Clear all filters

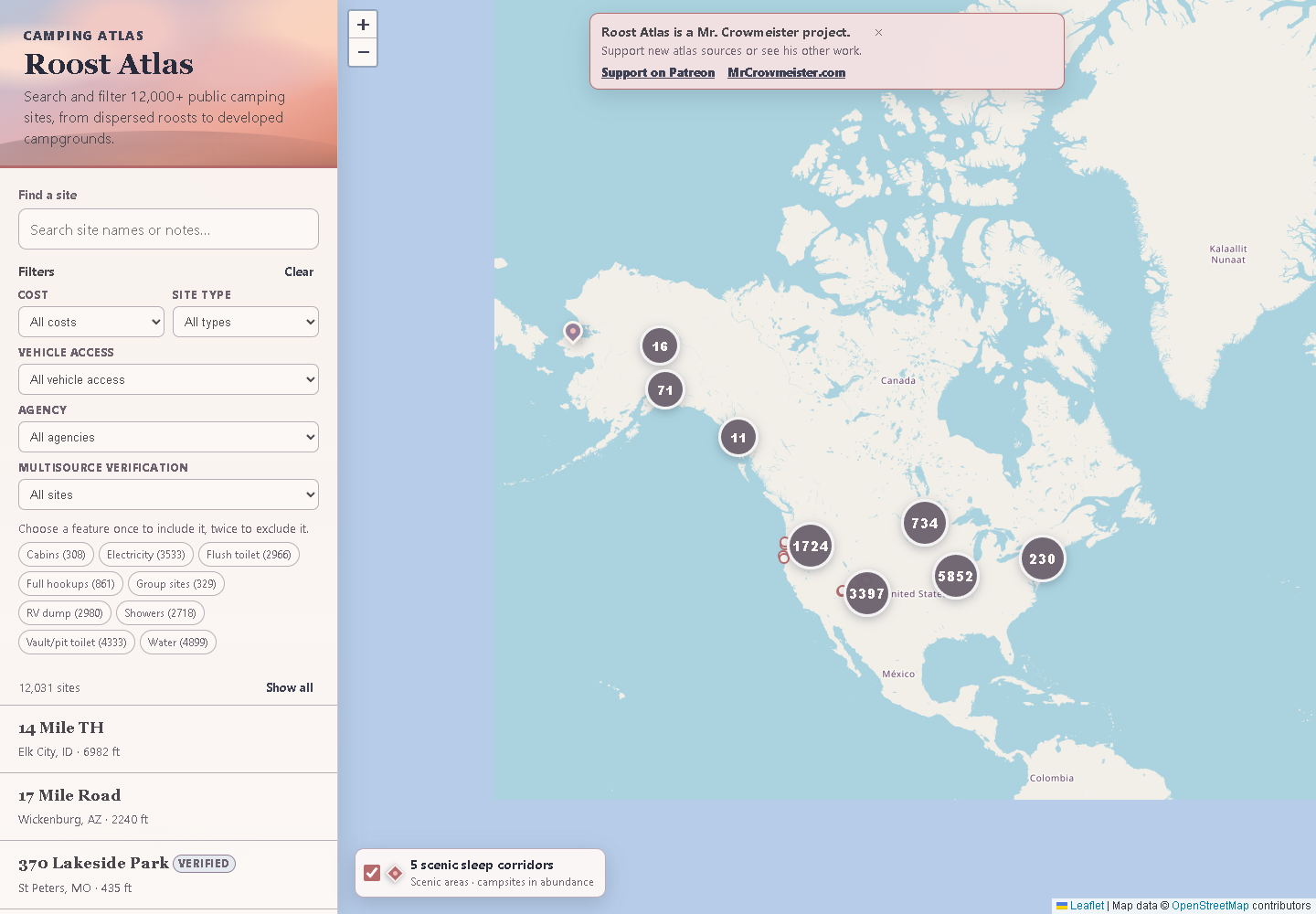click(x=299, y=271)
